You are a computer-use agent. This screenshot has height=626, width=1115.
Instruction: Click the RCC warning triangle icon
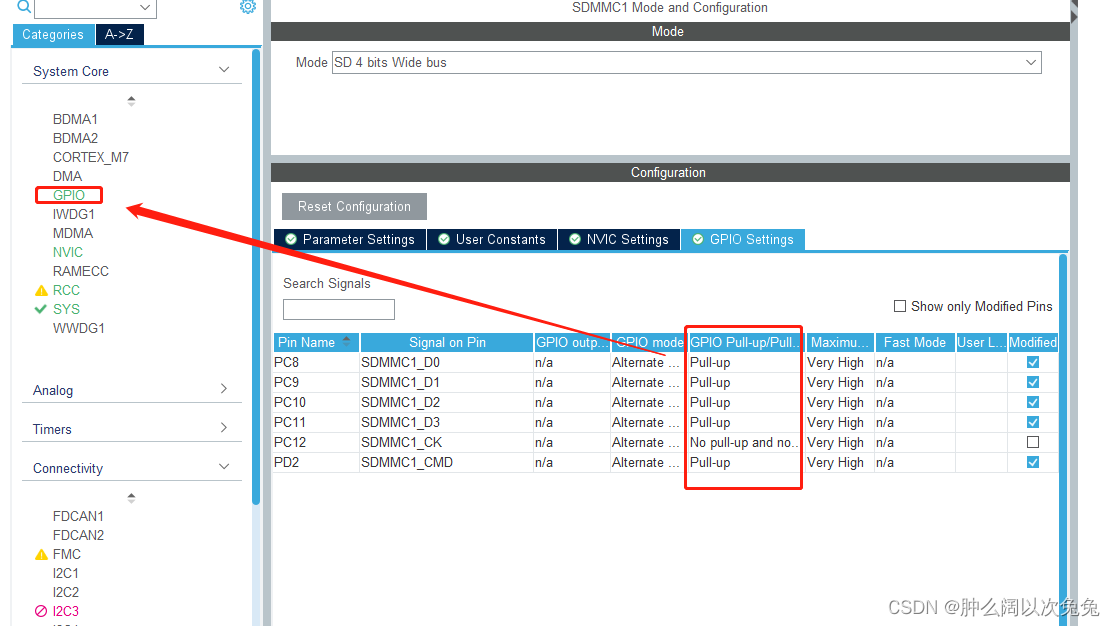click(41, 290)
